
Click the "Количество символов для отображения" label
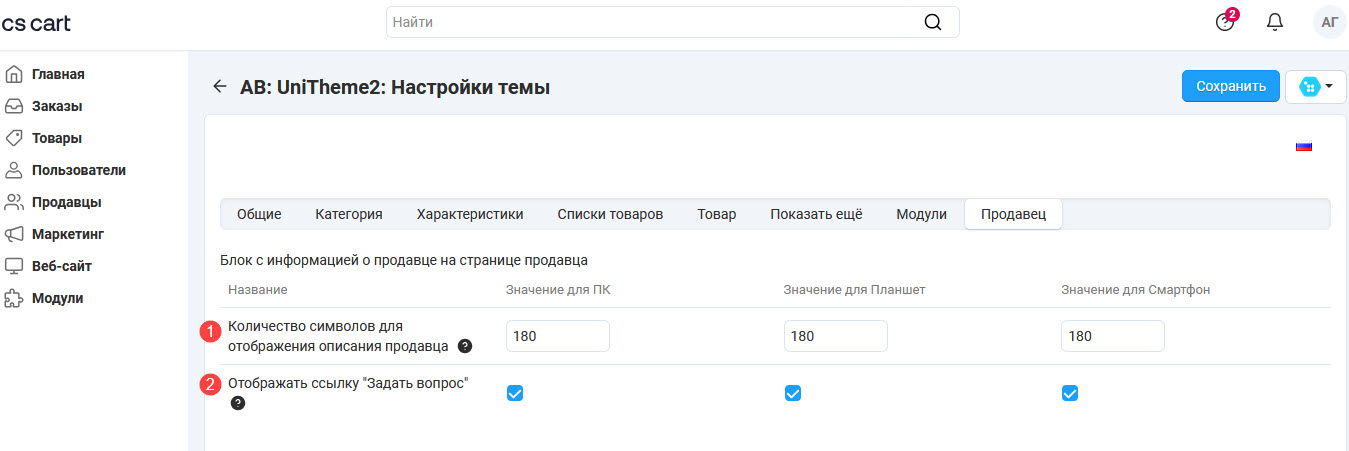(339, 336)
